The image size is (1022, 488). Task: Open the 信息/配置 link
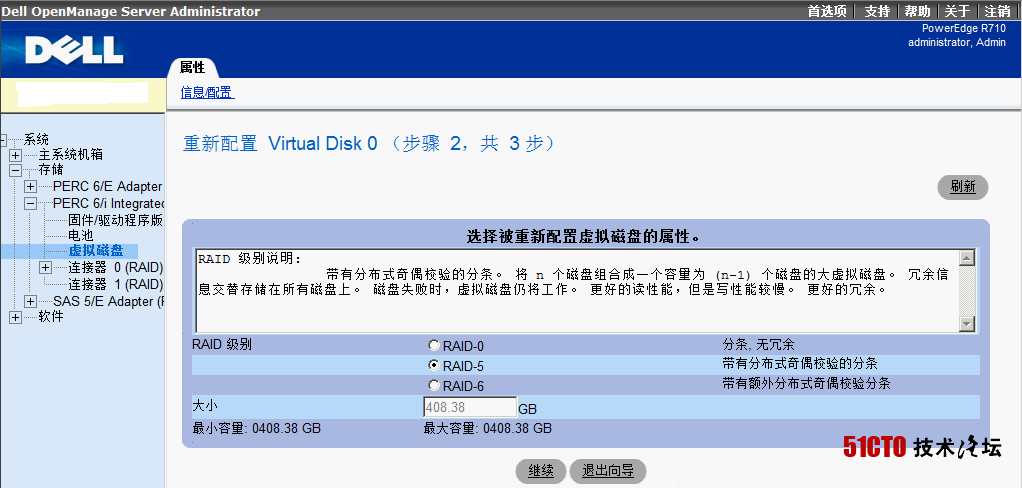[206, 93]
